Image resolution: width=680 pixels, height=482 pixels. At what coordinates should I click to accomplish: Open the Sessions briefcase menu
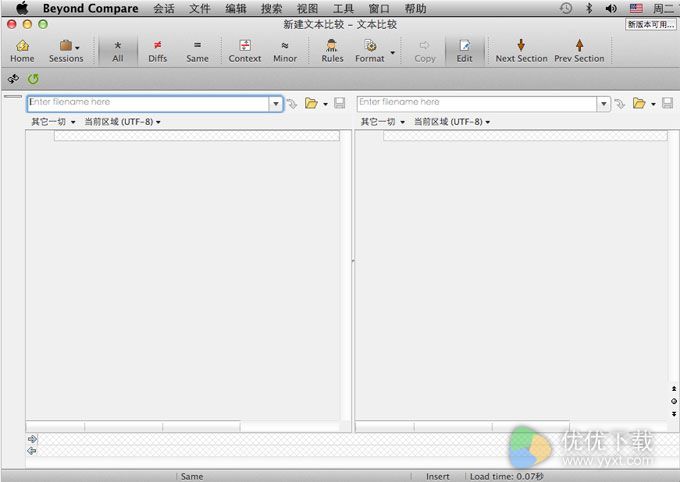click(x=66, y=51)
